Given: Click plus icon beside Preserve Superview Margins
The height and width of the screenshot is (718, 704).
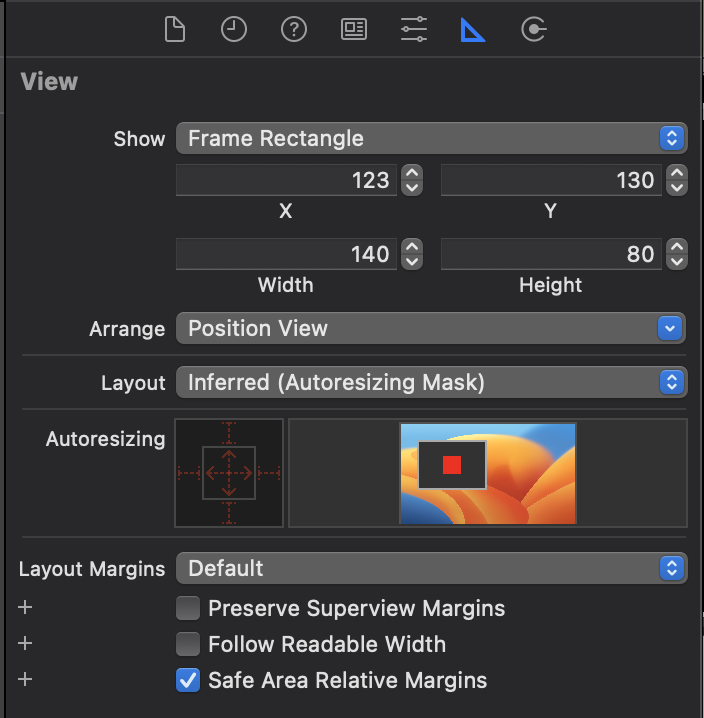Looking at the screenshot, I should click(x=26, y=608).
